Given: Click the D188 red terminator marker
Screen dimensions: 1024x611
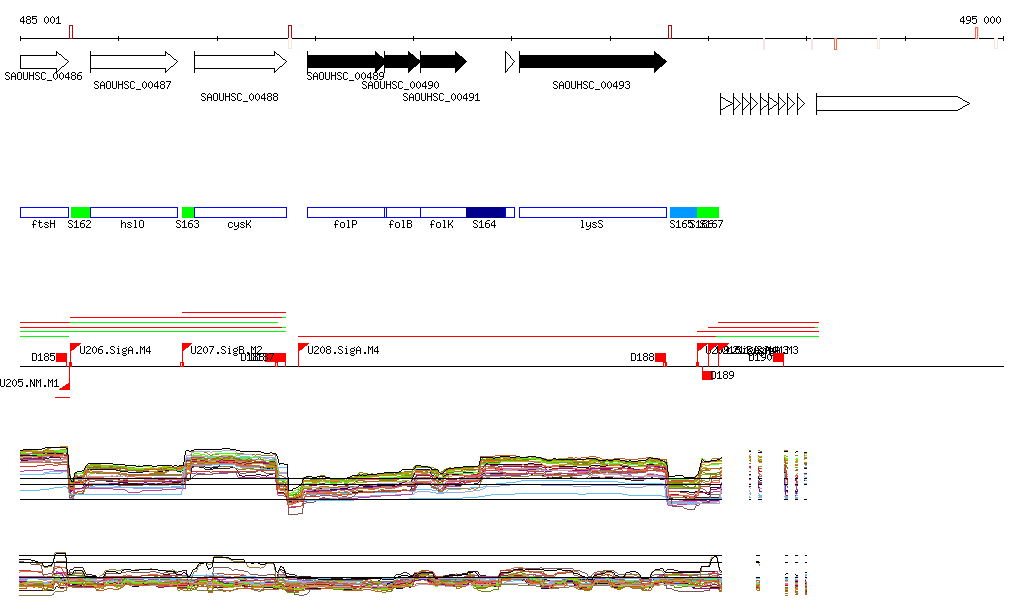Looking at the screenshot, I should click(661, 357).
